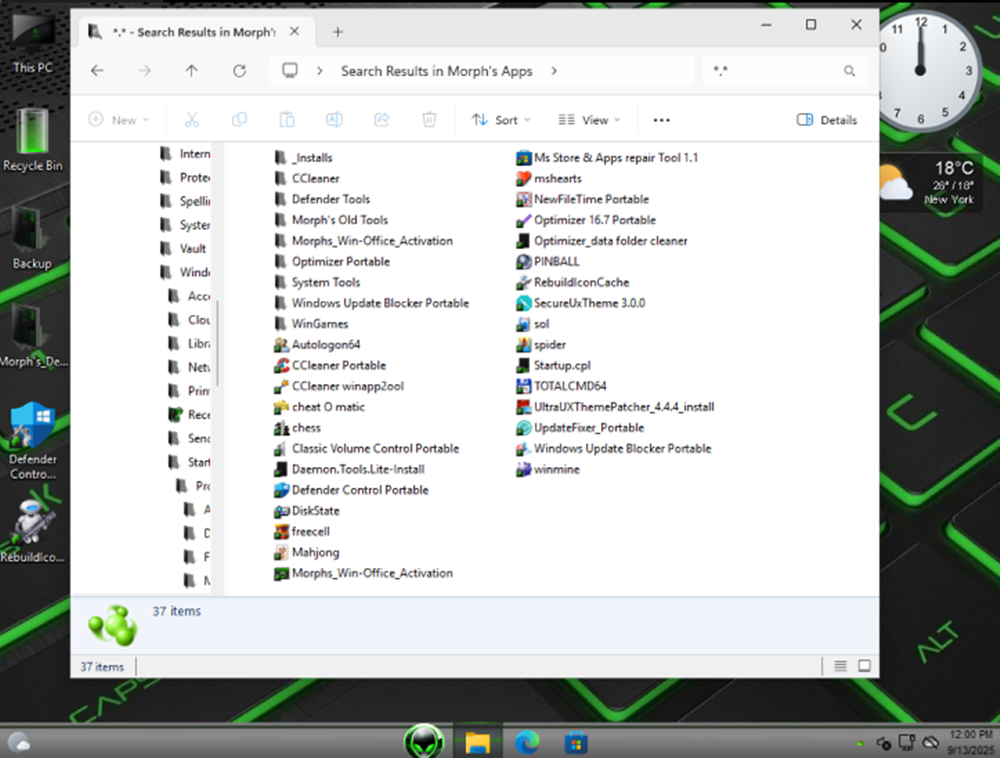Switch to large thumbnails view in status bar

(x=864, y=666)
